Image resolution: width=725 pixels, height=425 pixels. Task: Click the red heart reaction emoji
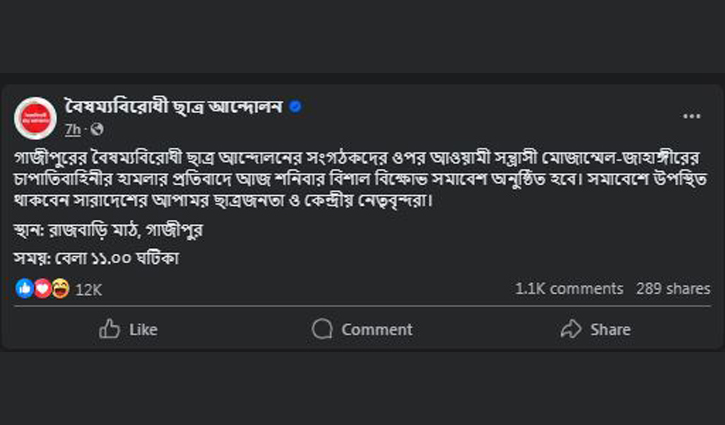coord(43,289)
